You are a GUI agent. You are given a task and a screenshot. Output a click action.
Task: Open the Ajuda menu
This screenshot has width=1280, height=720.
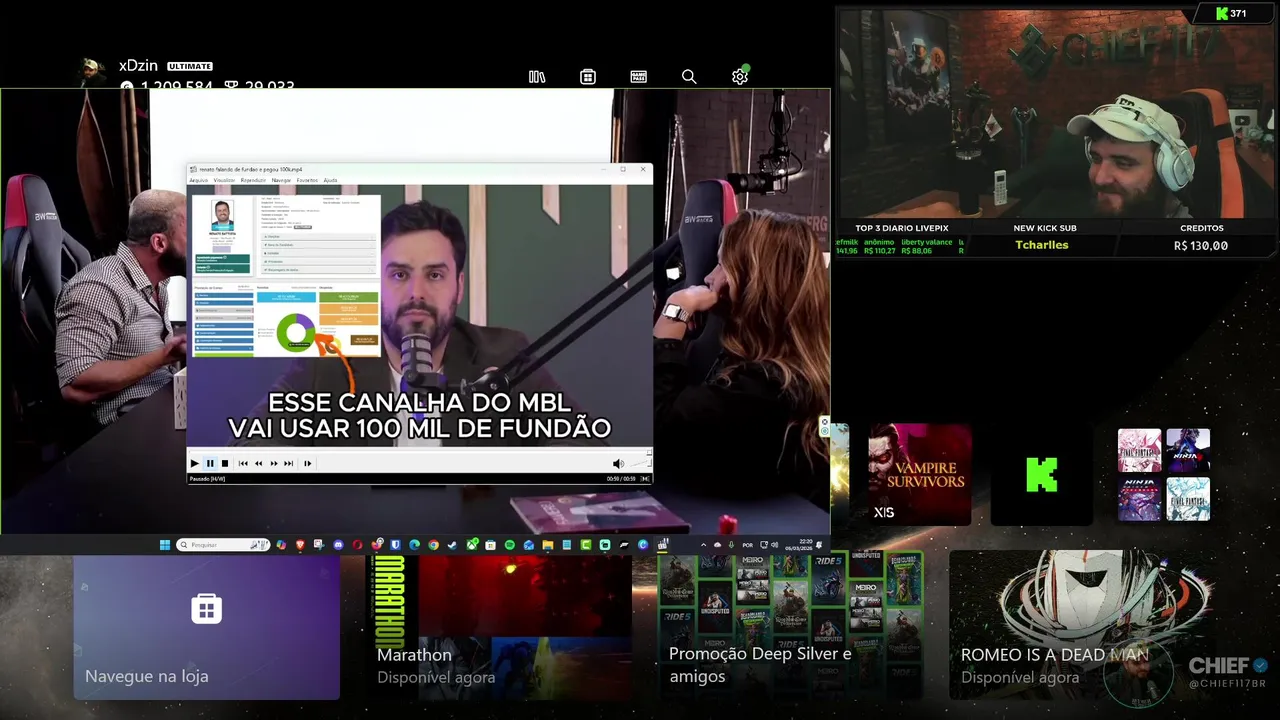(330, 180)
